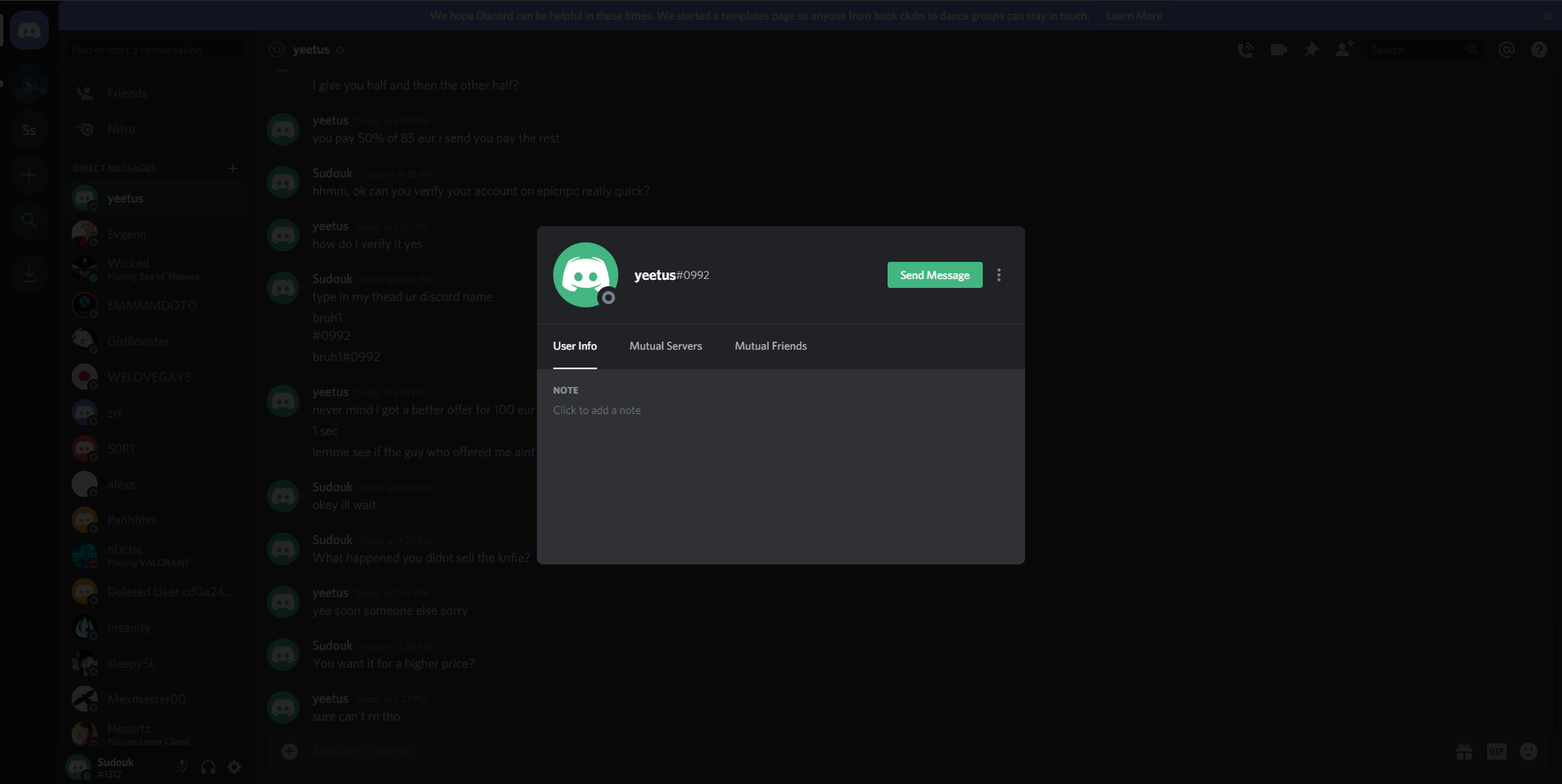Click message about verifying account on epicnpc
The image size is (1562, 784).
pyautogui.click(x=481, y=191)
